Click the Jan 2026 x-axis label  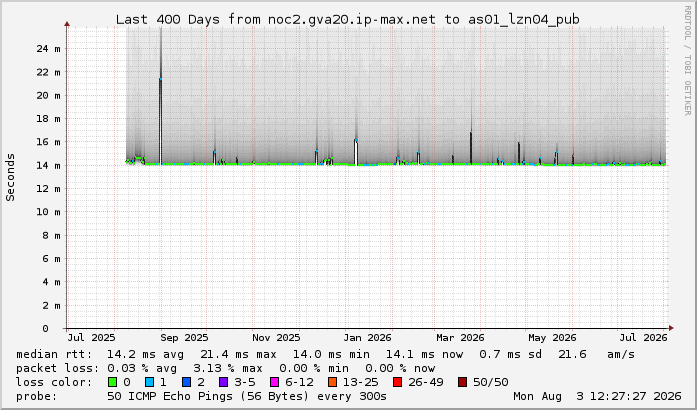pos(367,338)
